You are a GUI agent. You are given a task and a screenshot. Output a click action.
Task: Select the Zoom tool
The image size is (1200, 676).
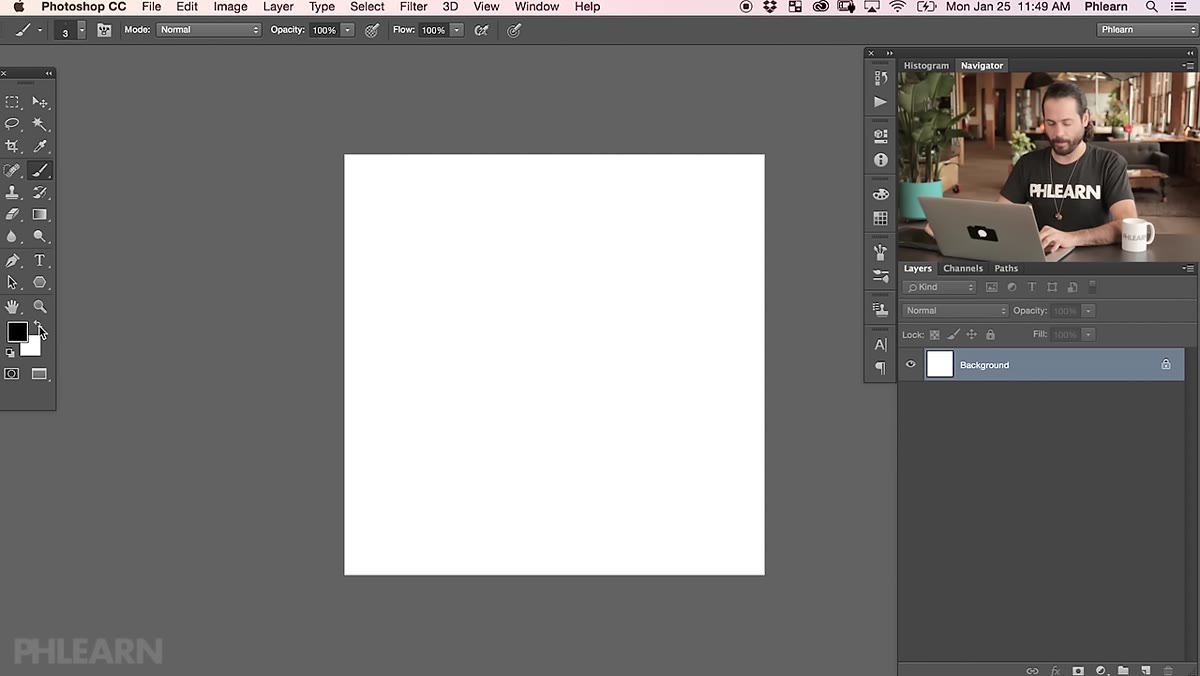pos(40,307)
